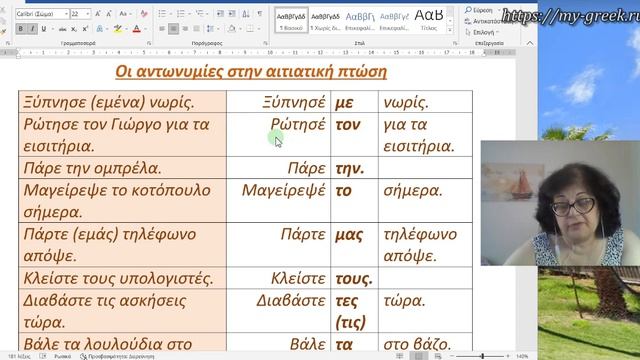The image size is (640, 360).
Task: Toggle Italic formatting button
Action: coord(32,29)
